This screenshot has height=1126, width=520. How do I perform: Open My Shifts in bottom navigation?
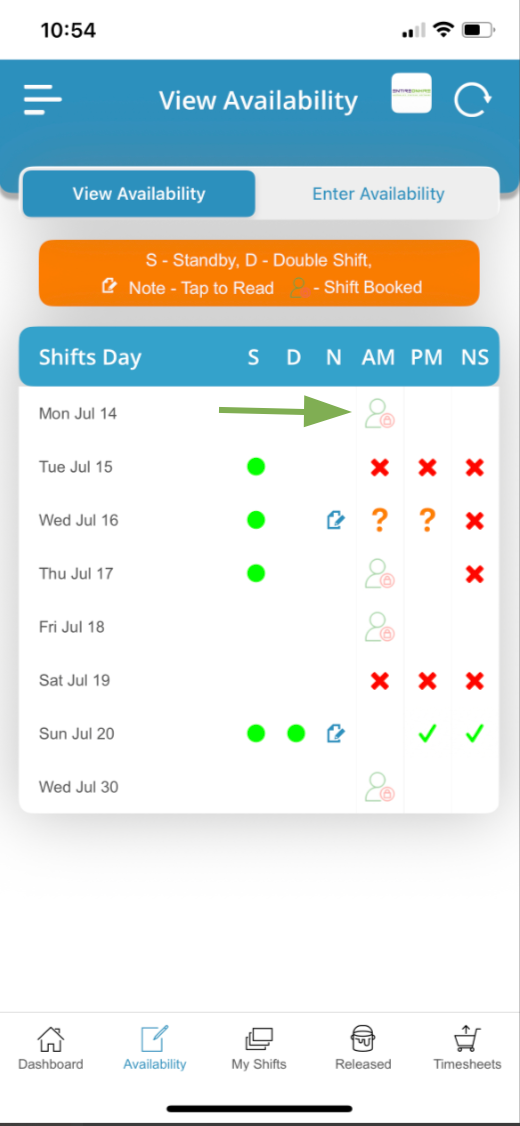(x=259, y=1048)
